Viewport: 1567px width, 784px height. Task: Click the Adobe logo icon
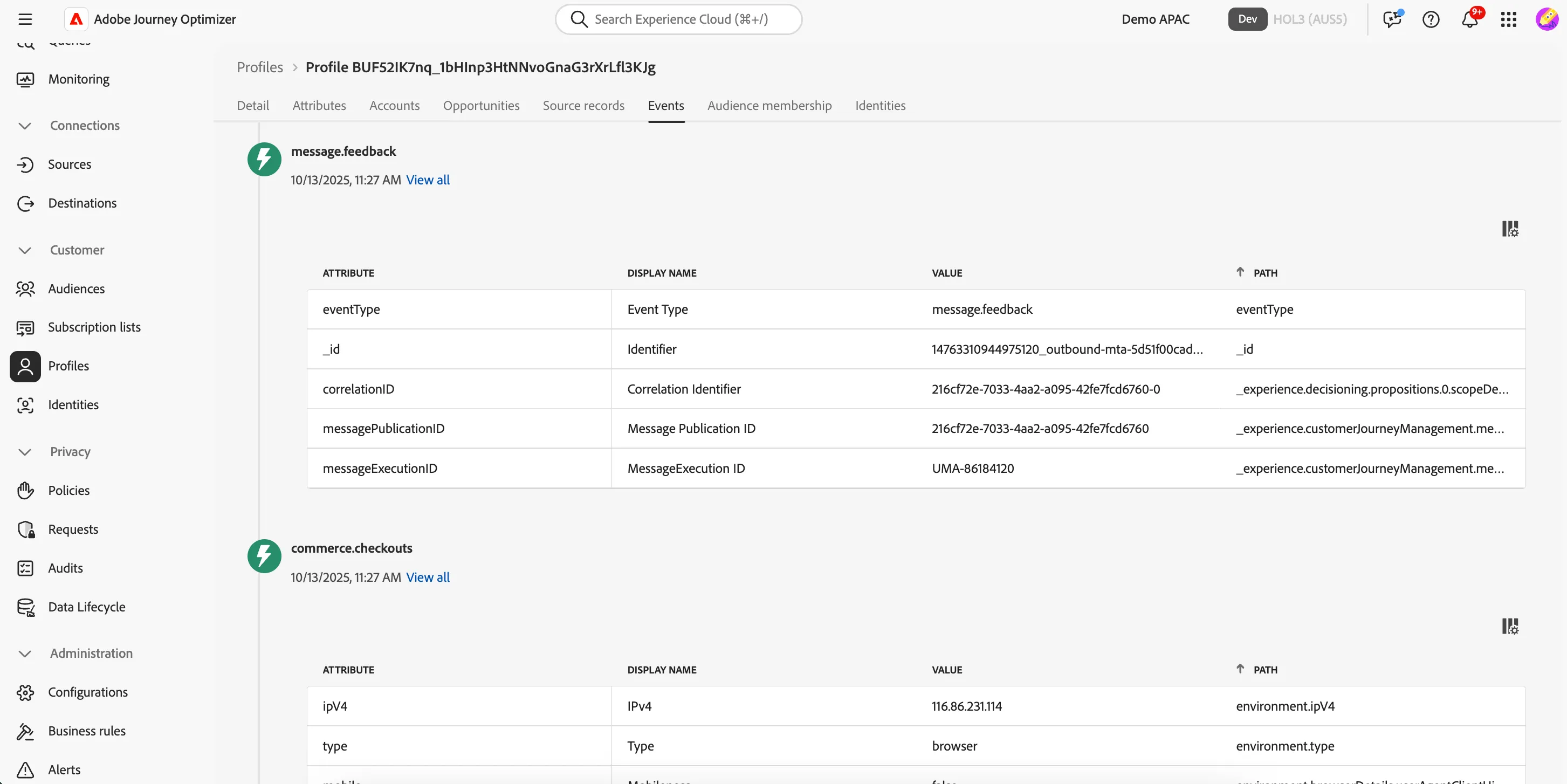coord(76,19)
